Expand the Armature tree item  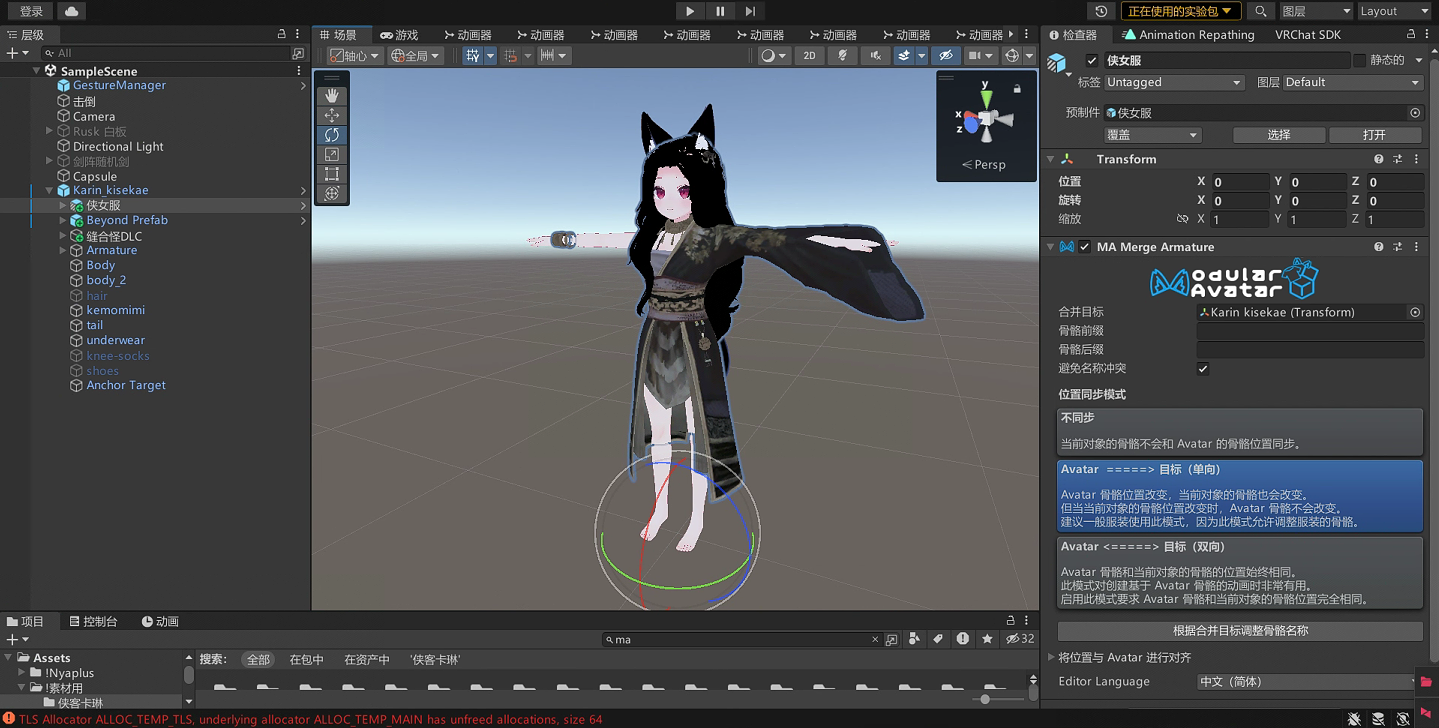pos(63,251)
